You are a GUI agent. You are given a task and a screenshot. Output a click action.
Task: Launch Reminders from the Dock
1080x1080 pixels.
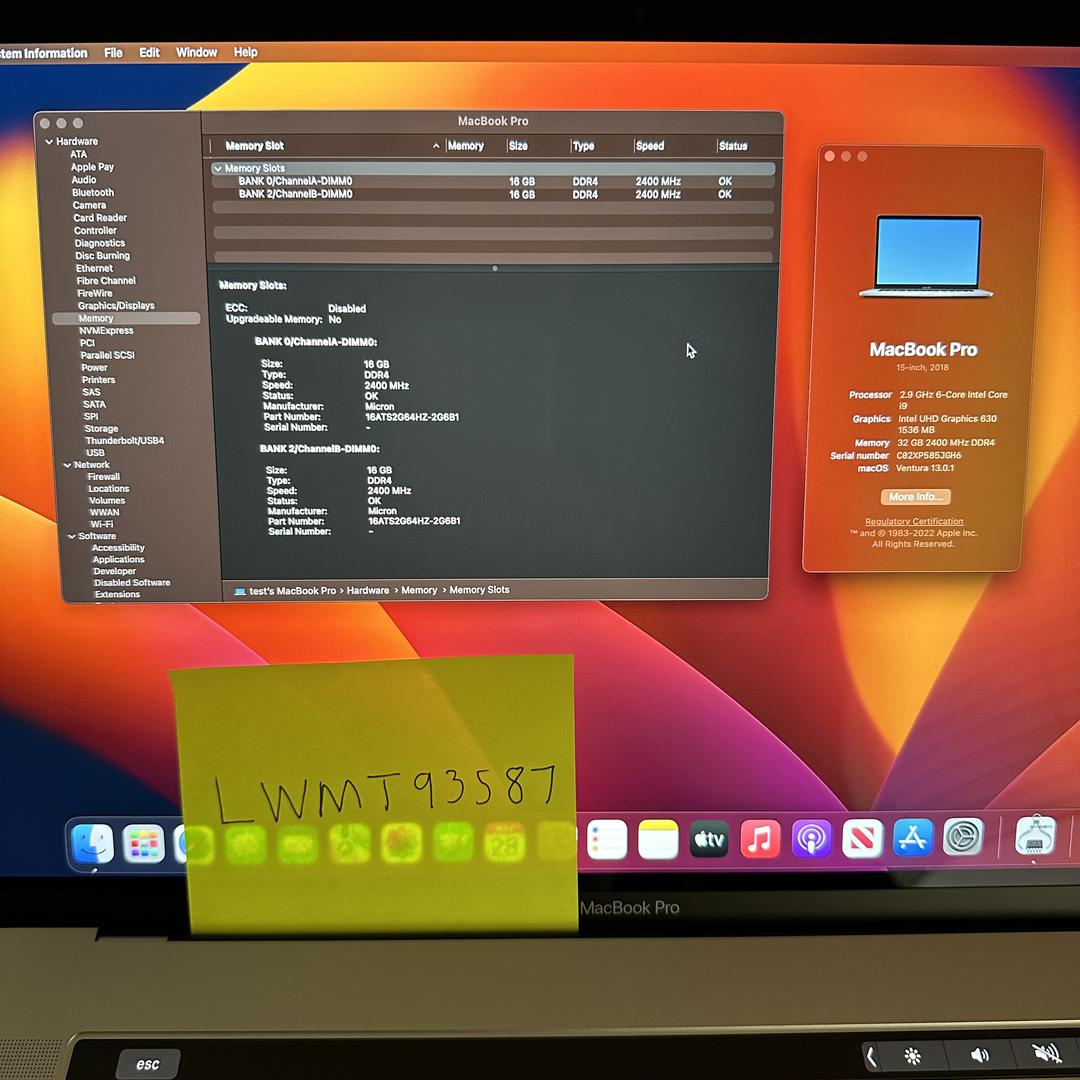607,840
